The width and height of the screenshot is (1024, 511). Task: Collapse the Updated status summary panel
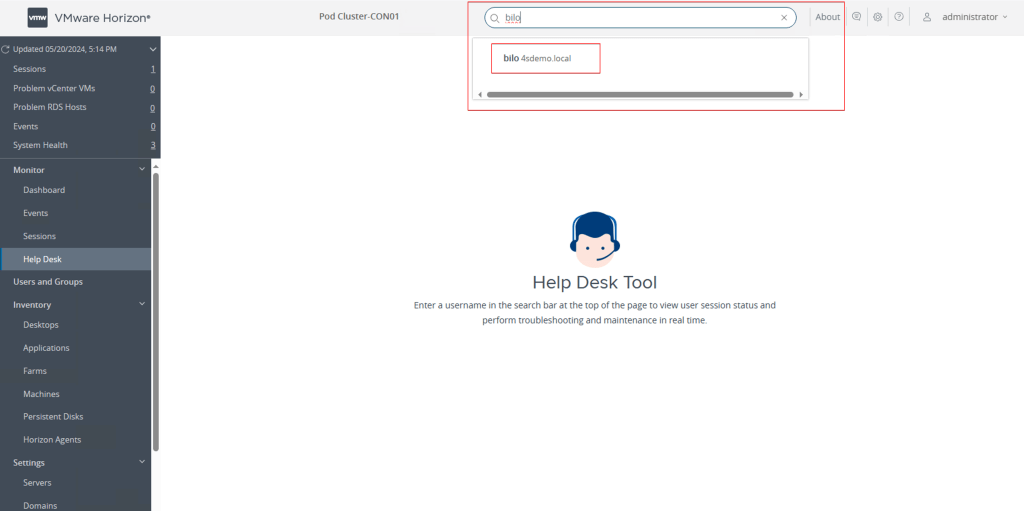[153, 49]
